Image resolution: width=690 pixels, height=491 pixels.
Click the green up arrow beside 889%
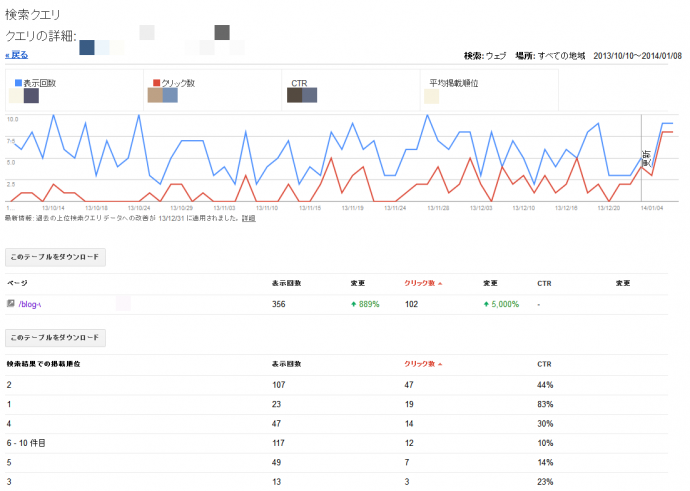pos(353,304)
